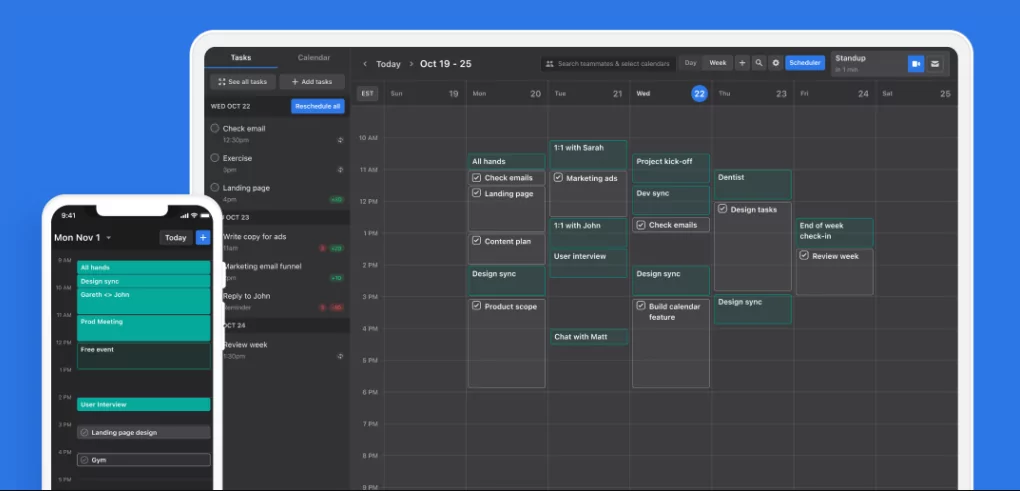Click Search teammates & select calendars field

(x=608, y=64)
